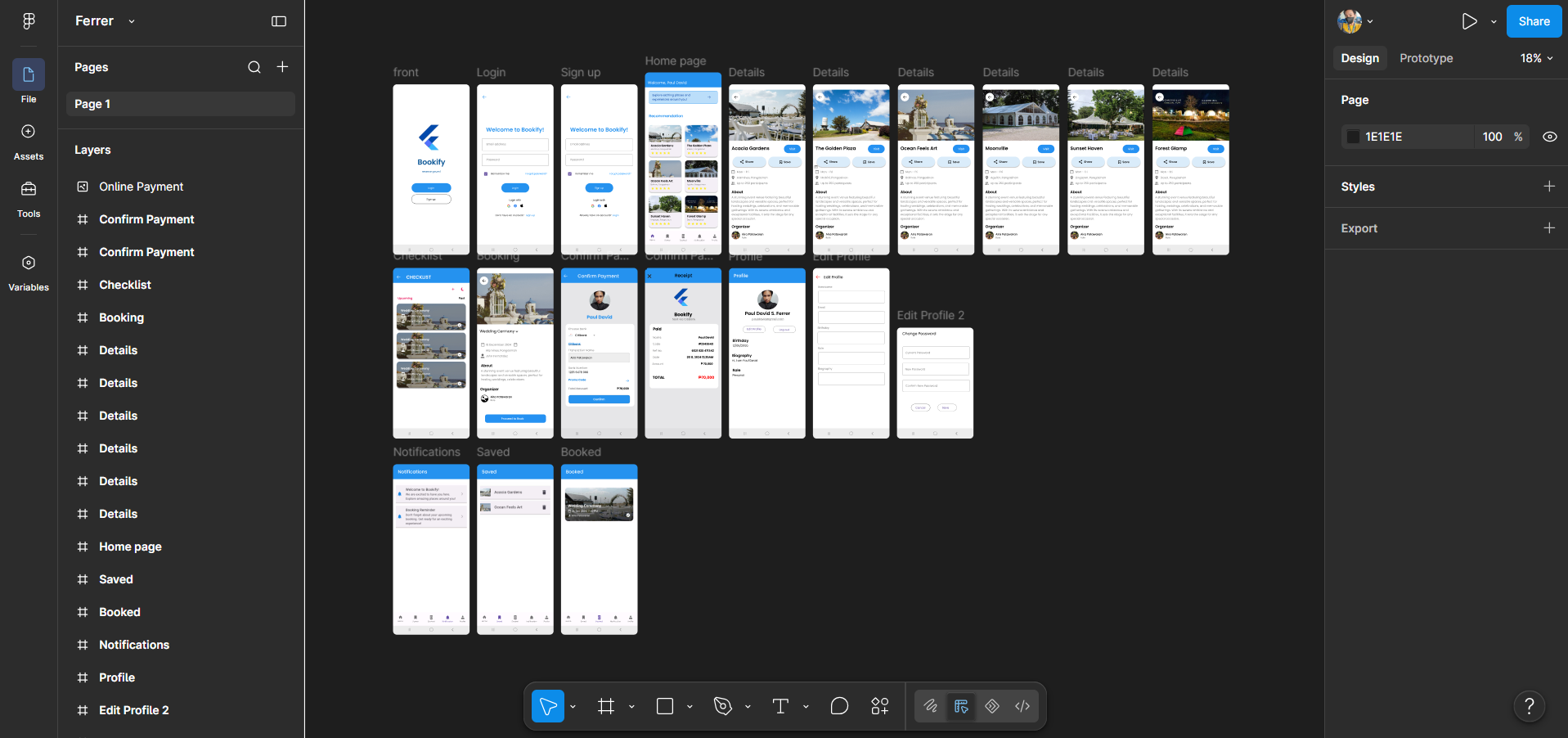Add a new style with plus button
The width and height of the screenshot is (1568, 738).
coord(1549,187)
